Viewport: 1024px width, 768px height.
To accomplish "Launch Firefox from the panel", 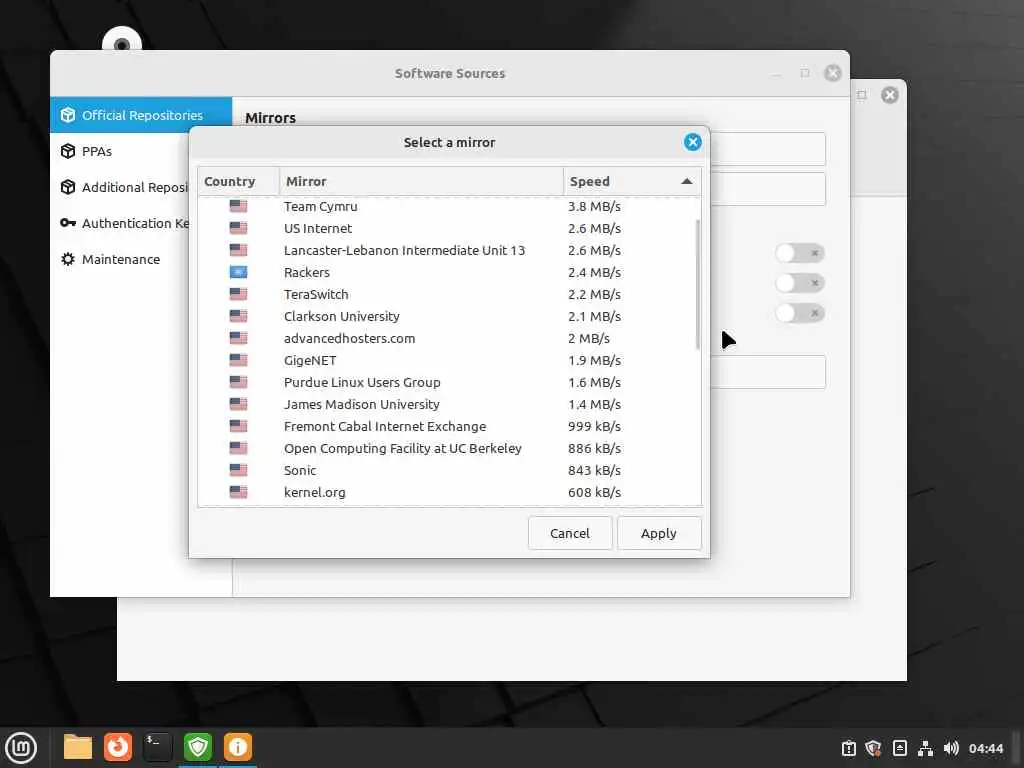I will [x=118, y=747].
